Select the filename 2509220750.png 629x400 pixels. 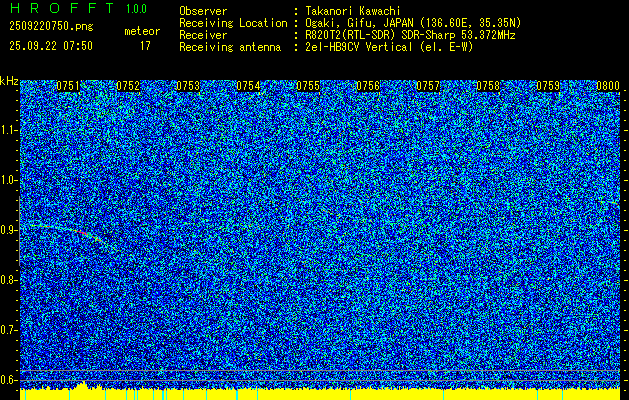pos(51,27)
